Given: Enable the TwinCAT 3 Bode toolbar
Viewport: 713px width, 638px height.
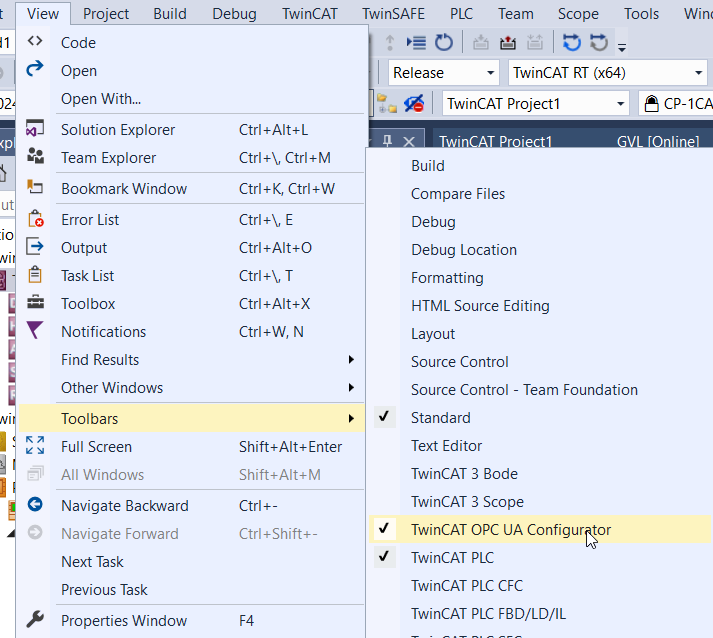Looking at the screenshot, I should 540,473.
